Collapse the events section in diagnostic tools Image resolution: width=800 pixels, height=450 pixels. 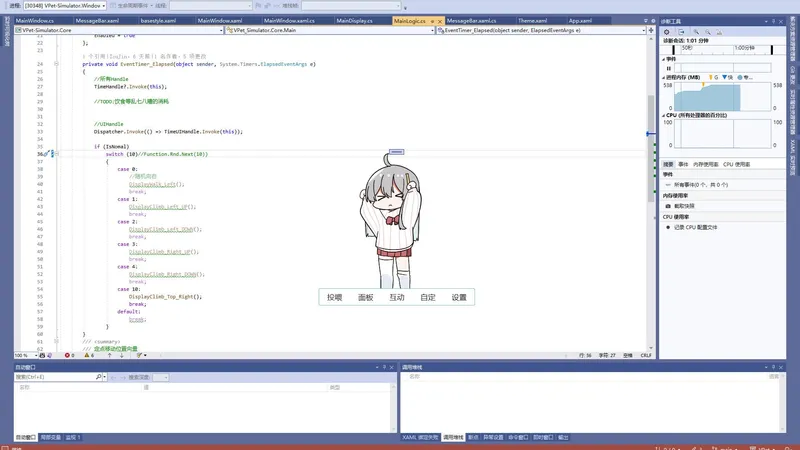(664, 59)
